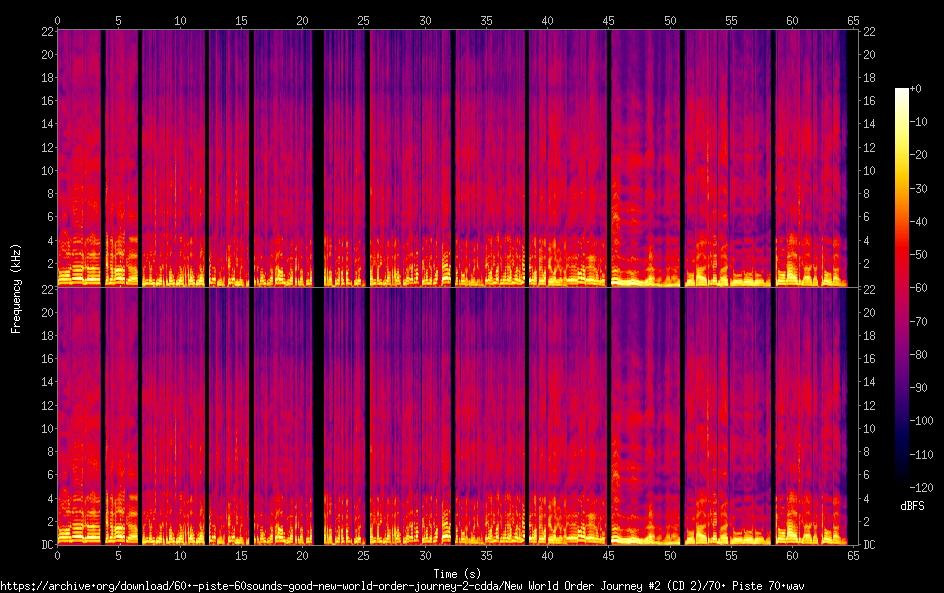944x593 pixels.
Task: Click the 'Frequency (kHz)' axis title
Action: tap(16, 288)
